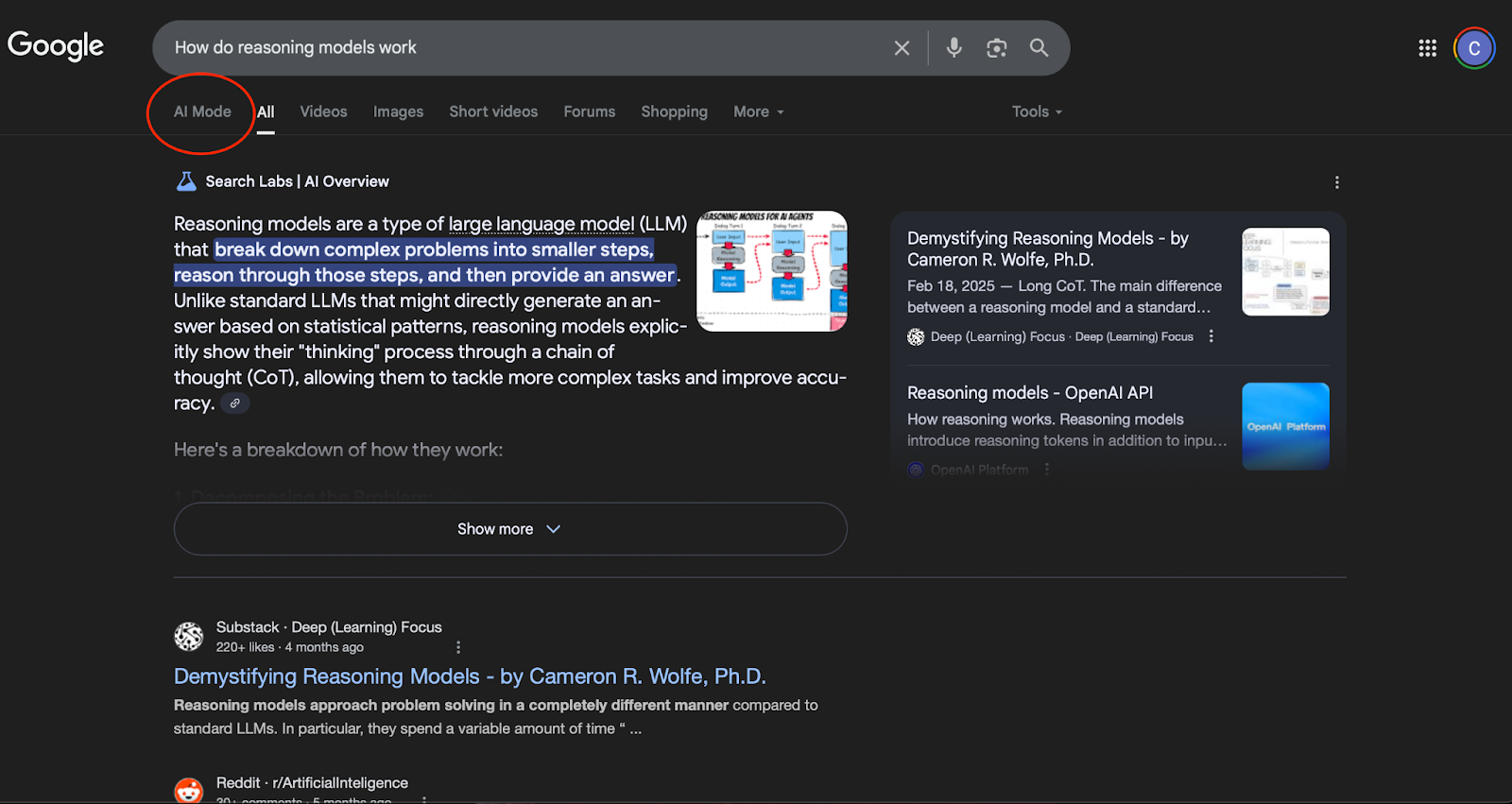Expand the More search filters dropdown
1512x804 pixels.
759,111
